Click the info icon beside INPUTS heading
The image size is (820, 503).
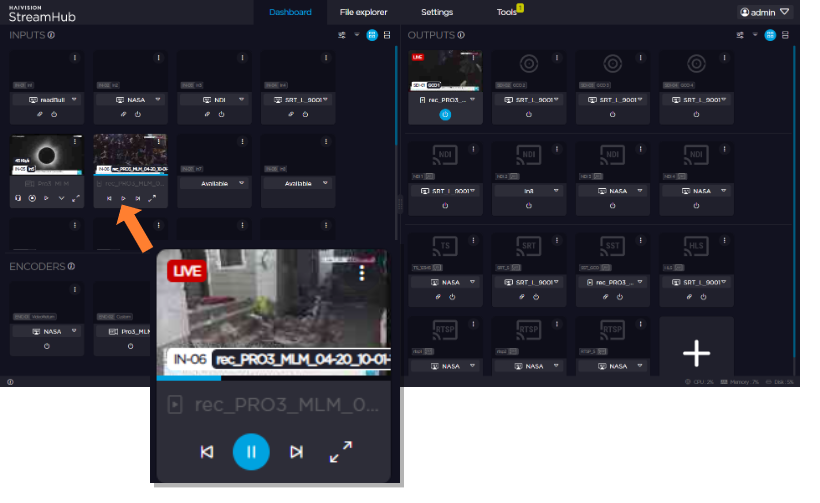(x=51, y=35)
